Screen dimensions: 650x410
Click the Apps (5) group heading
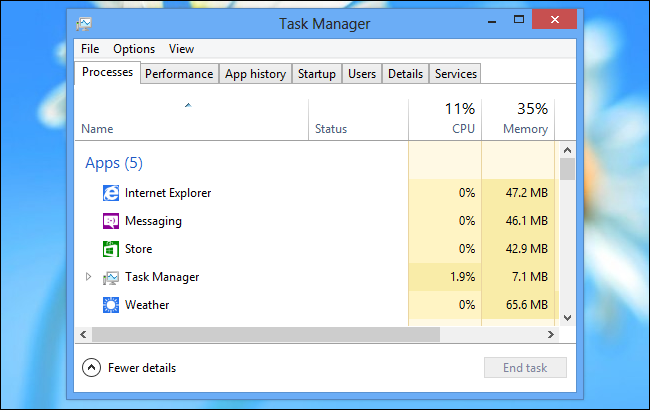(114, 163)
